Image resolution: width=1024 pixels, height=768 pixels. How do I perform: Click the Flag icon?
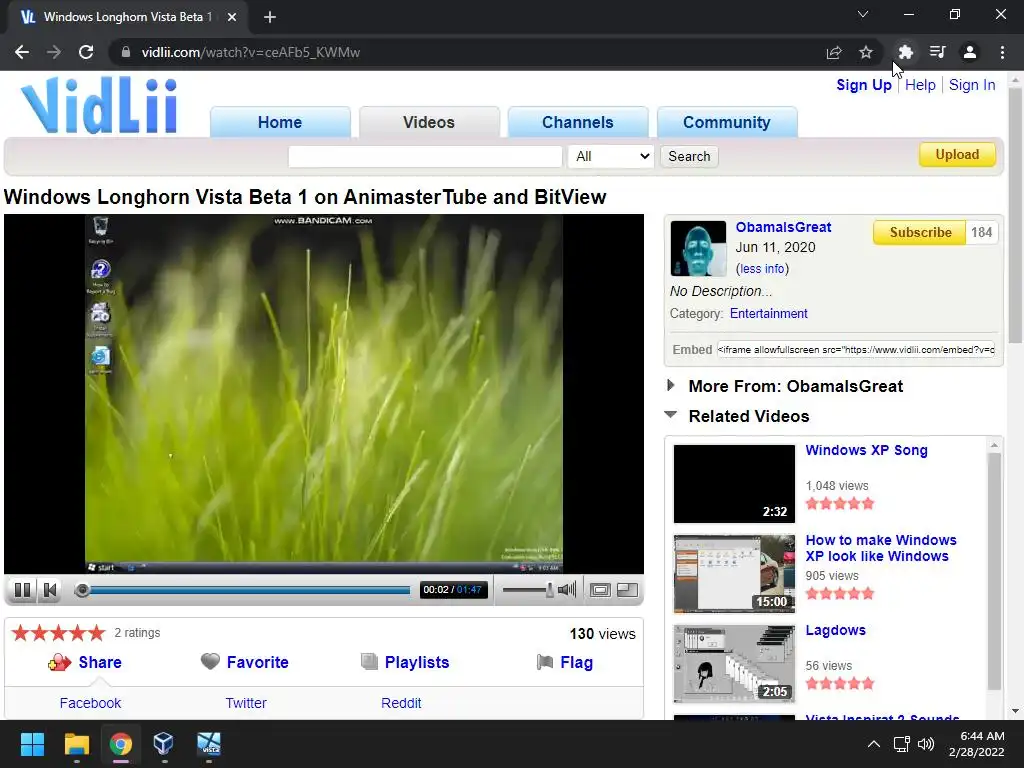[x=545, y=662]
